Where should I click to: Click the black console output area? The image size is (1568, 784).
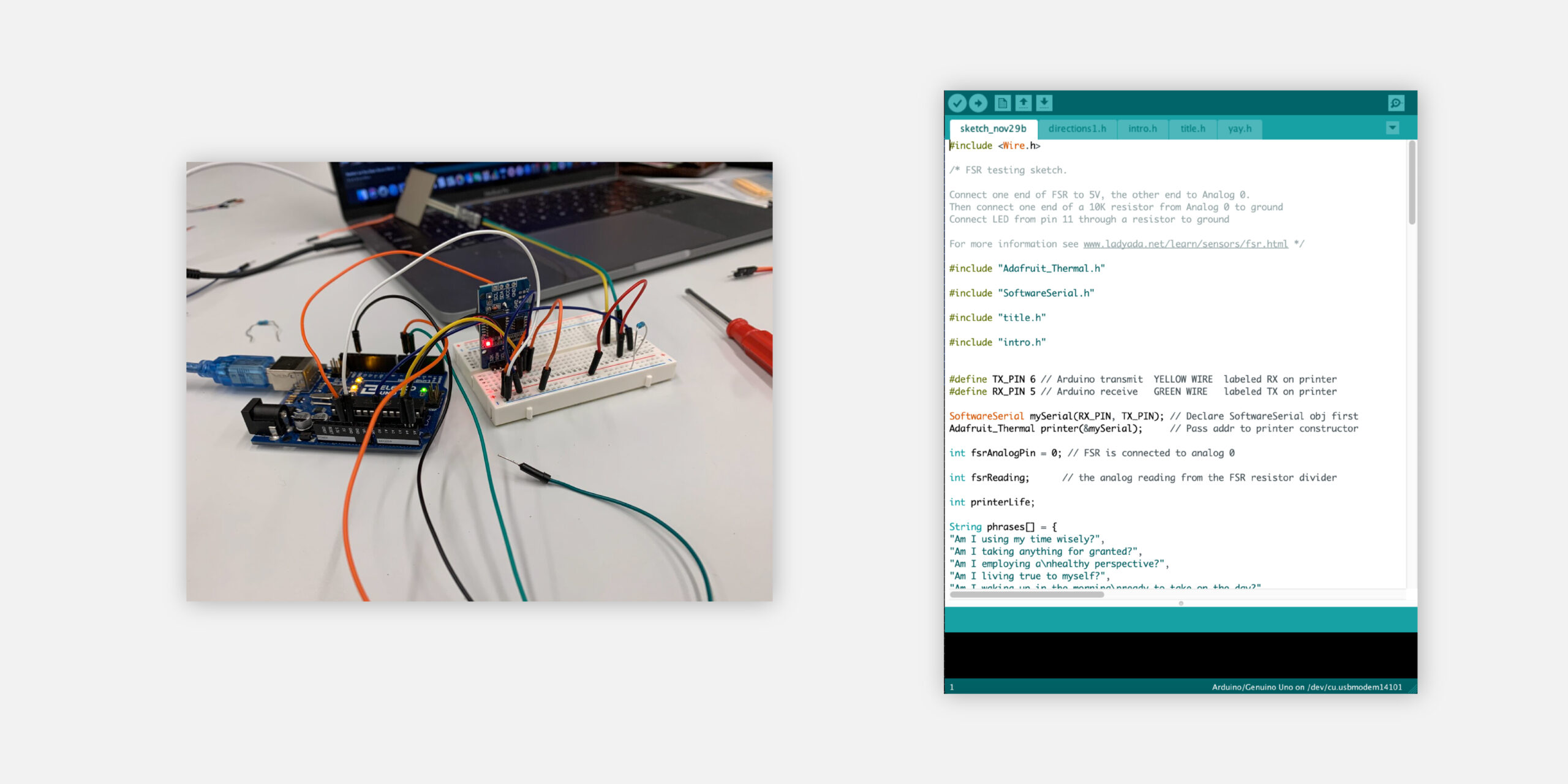pyautogui.click(x=1180, y=655)
